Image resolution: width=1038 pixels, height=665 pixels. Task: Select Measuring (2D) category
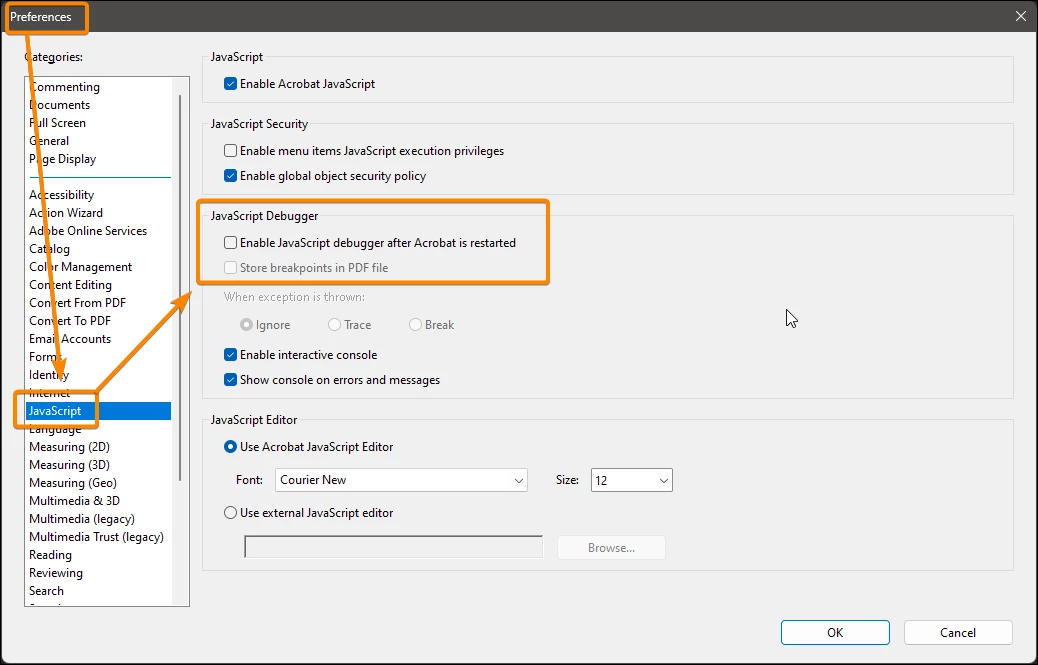click(x=70, y=447)
